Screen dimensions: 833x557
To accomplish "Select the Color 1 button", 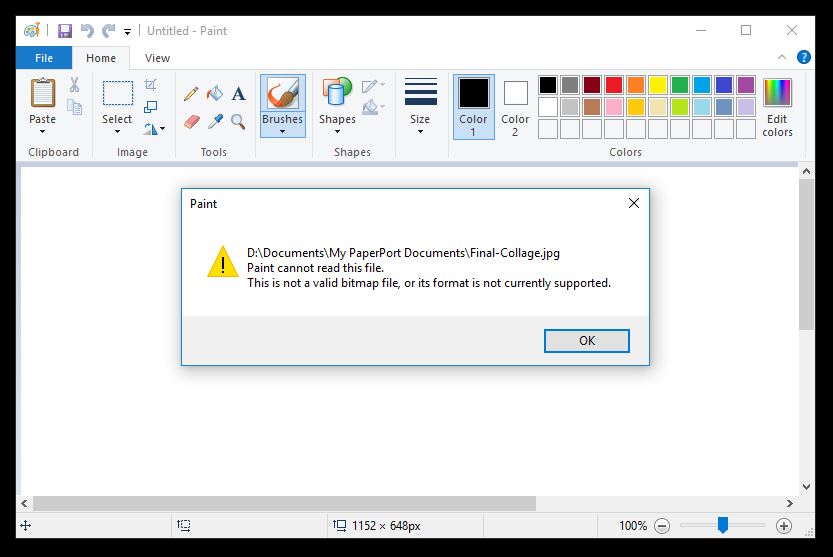I will coord(473,107).
